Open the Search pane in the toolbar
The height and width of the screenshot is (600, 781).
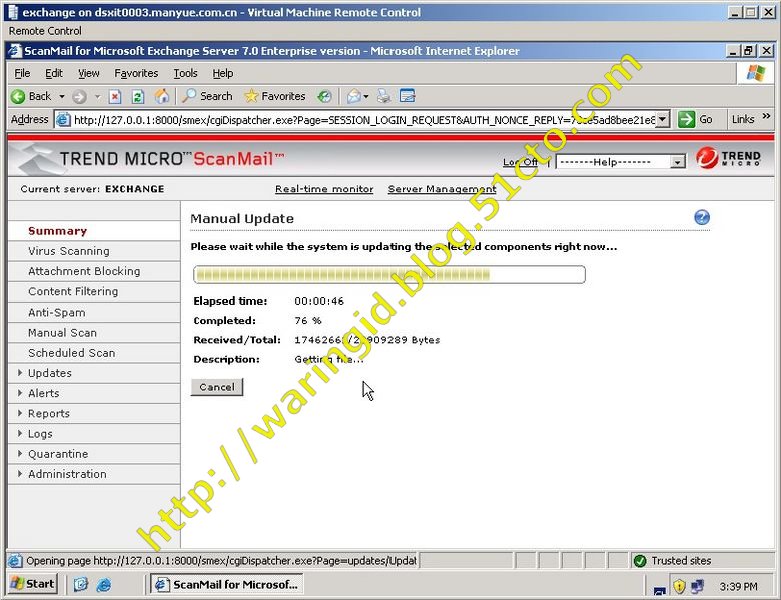click(207, 96)
